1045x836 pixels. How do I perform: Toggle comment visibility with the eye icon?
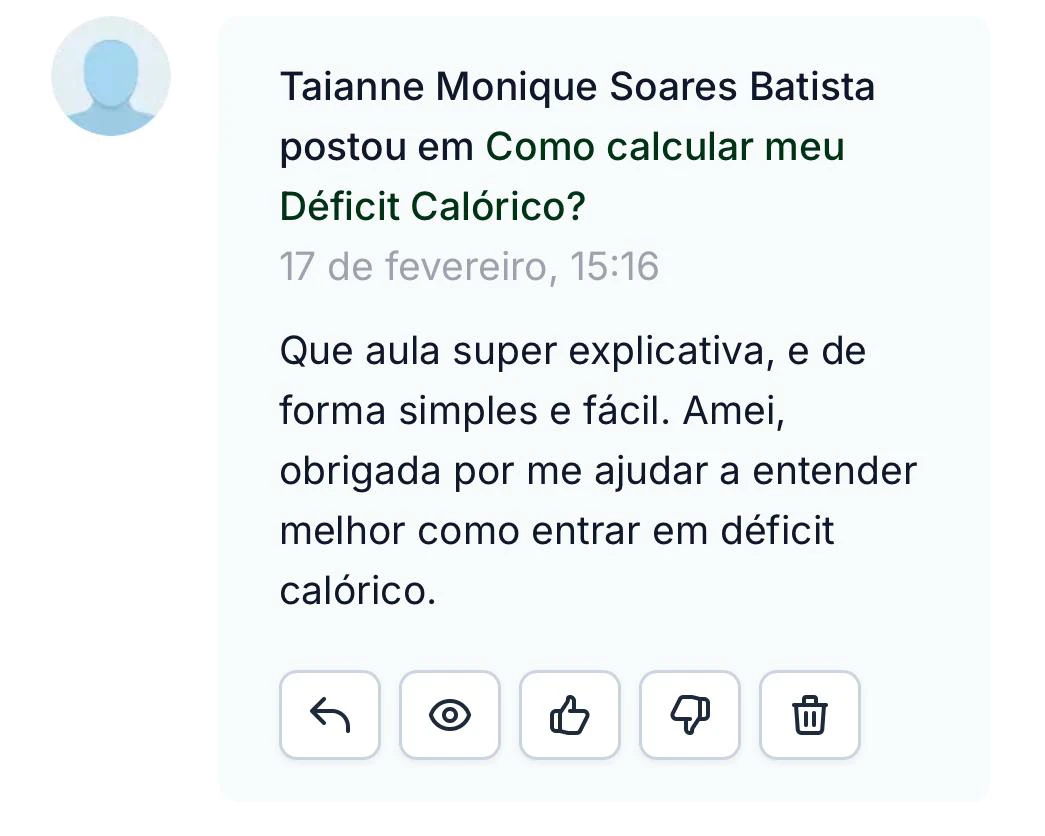pos(450,715)
